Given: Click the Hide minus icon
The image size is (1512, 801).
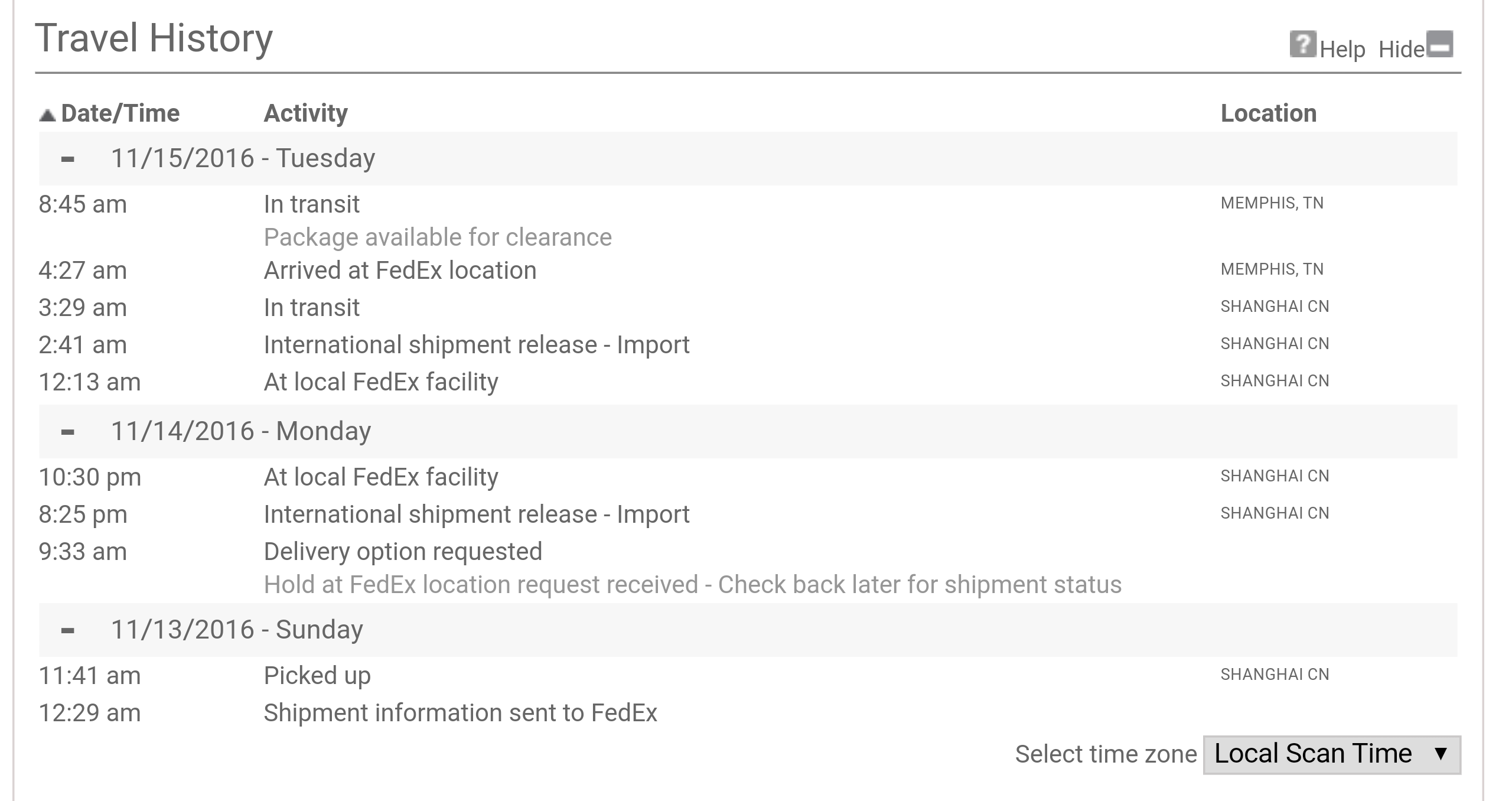Looking at the screenshot, I should (1440, 44).
